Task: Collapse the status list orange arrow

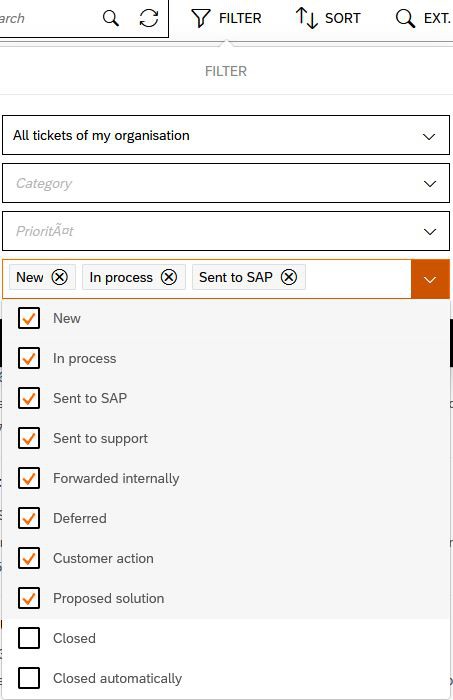Action: point(430,279)
